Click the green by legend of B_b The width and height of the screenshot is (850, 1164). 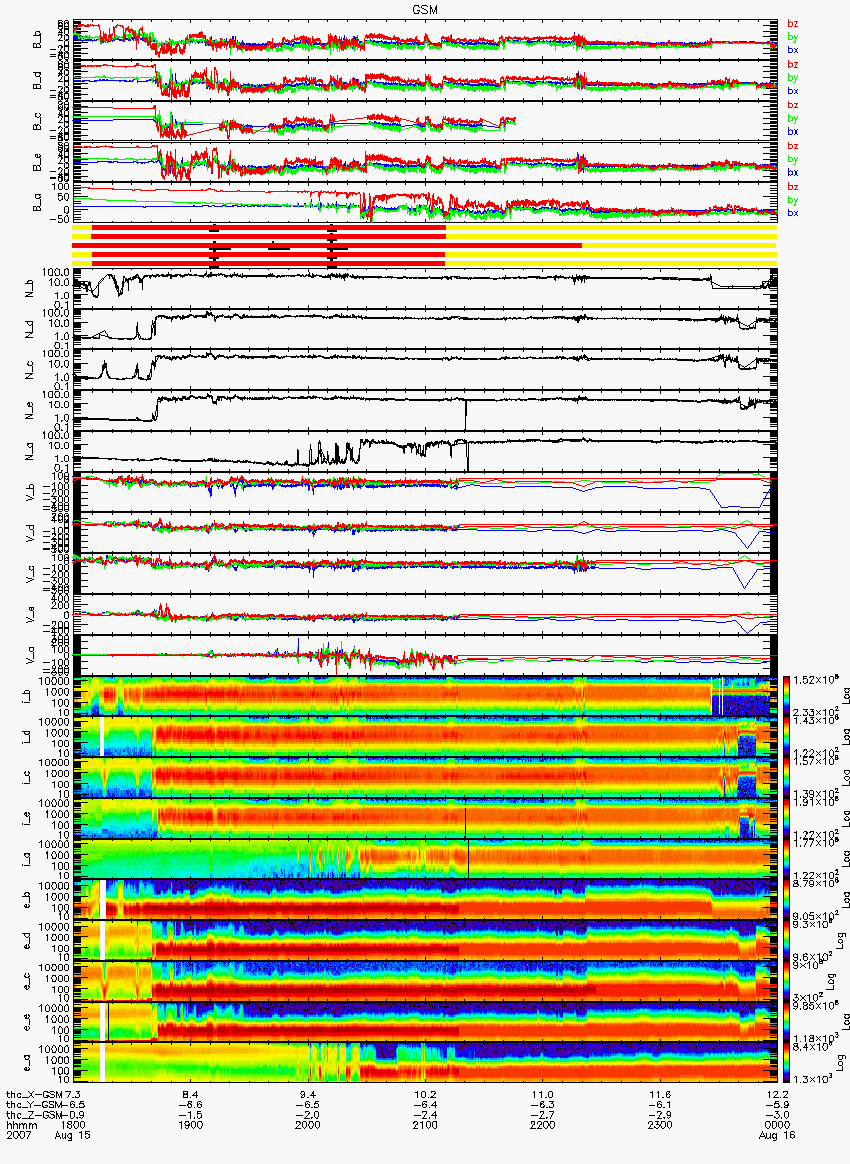(793, 37)
